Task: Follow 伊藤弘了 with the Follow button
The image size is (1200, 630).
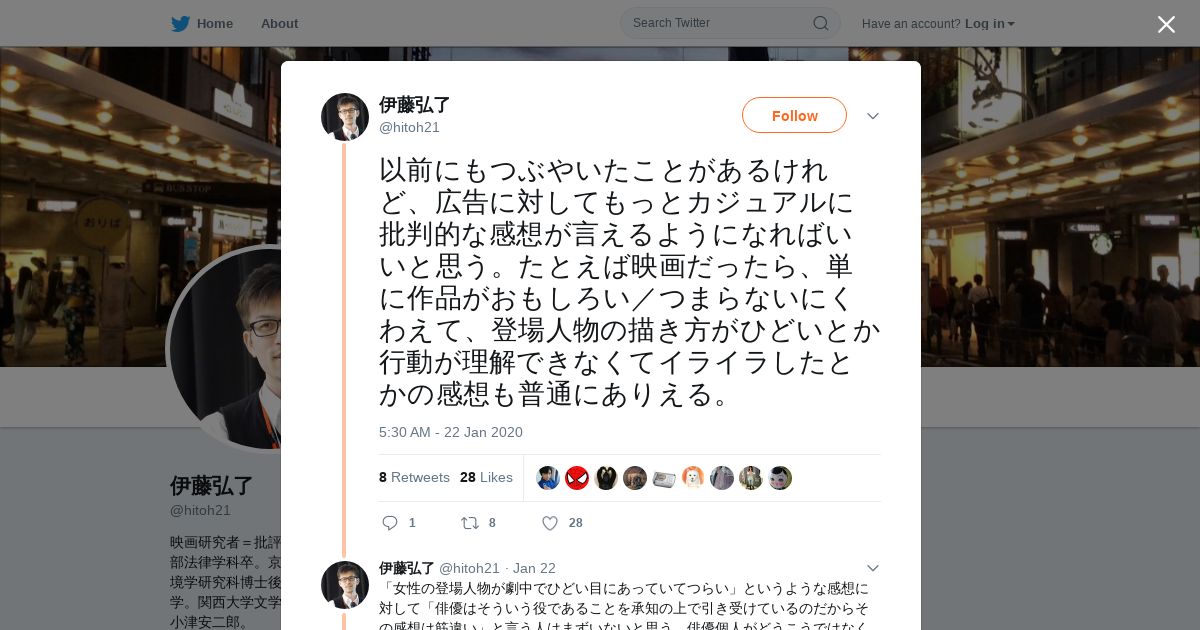Action: pos(794,115)
